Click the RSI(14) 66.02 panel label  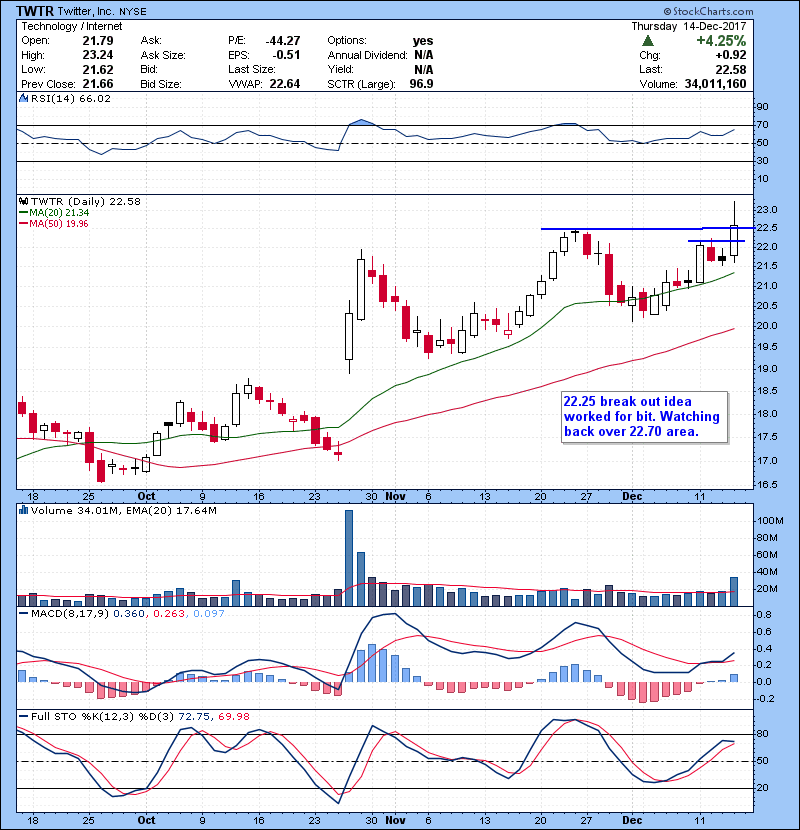tap(71, 98)
